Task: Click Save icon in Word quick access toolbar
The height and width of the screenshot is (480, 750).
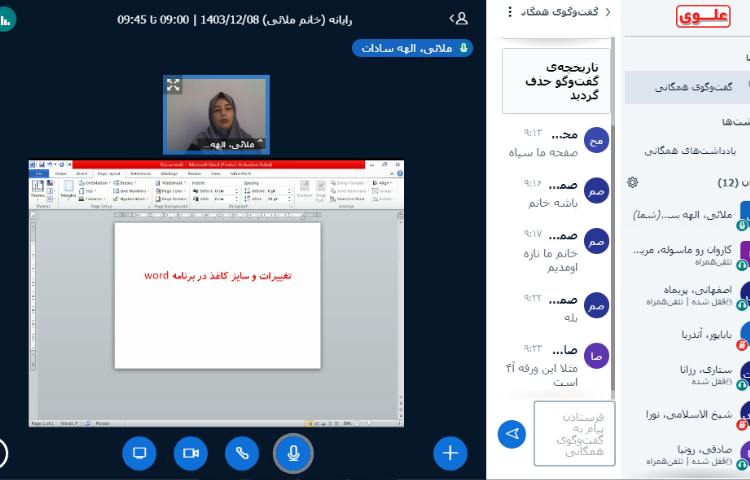Action: [42, 164]
